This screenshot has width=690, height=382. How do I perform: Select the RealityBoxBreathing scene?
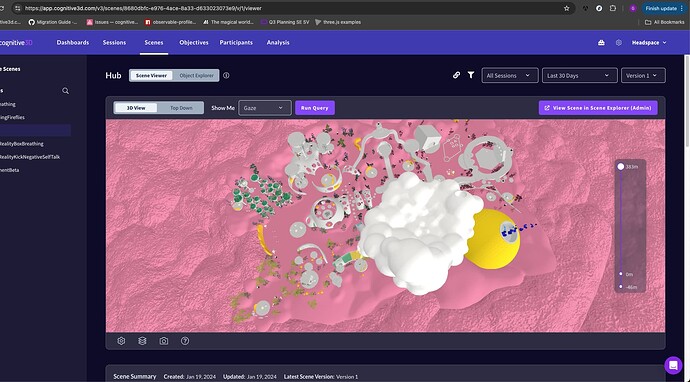pyautogui.click(x=22, y=143)
